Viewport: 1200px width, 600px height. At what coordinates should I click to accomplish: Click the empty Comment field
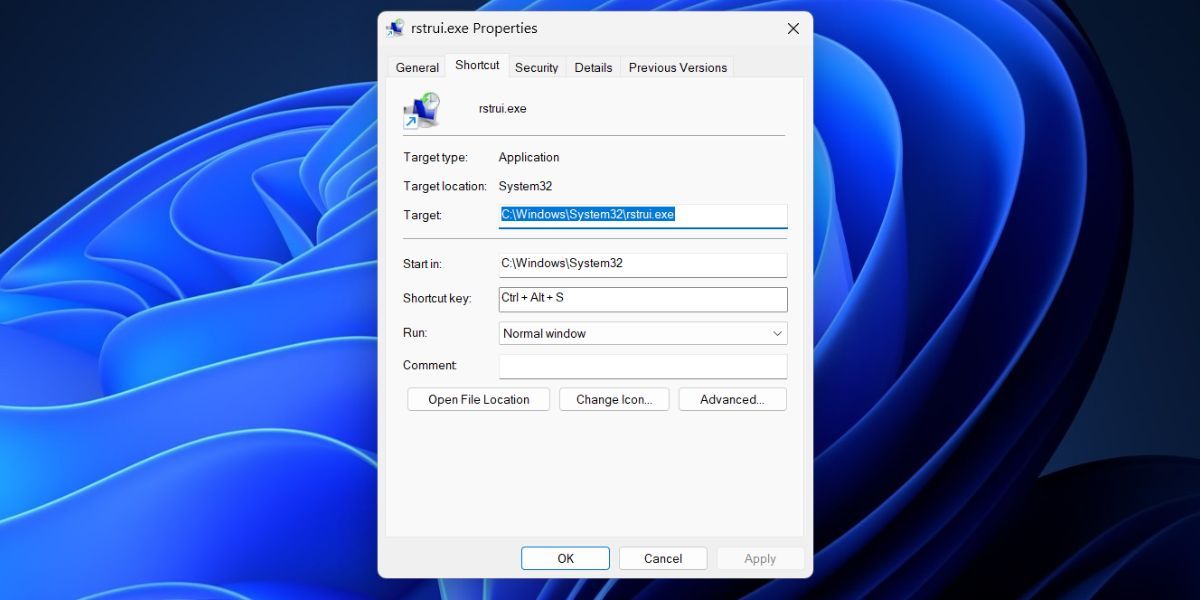tap(643, 366)
